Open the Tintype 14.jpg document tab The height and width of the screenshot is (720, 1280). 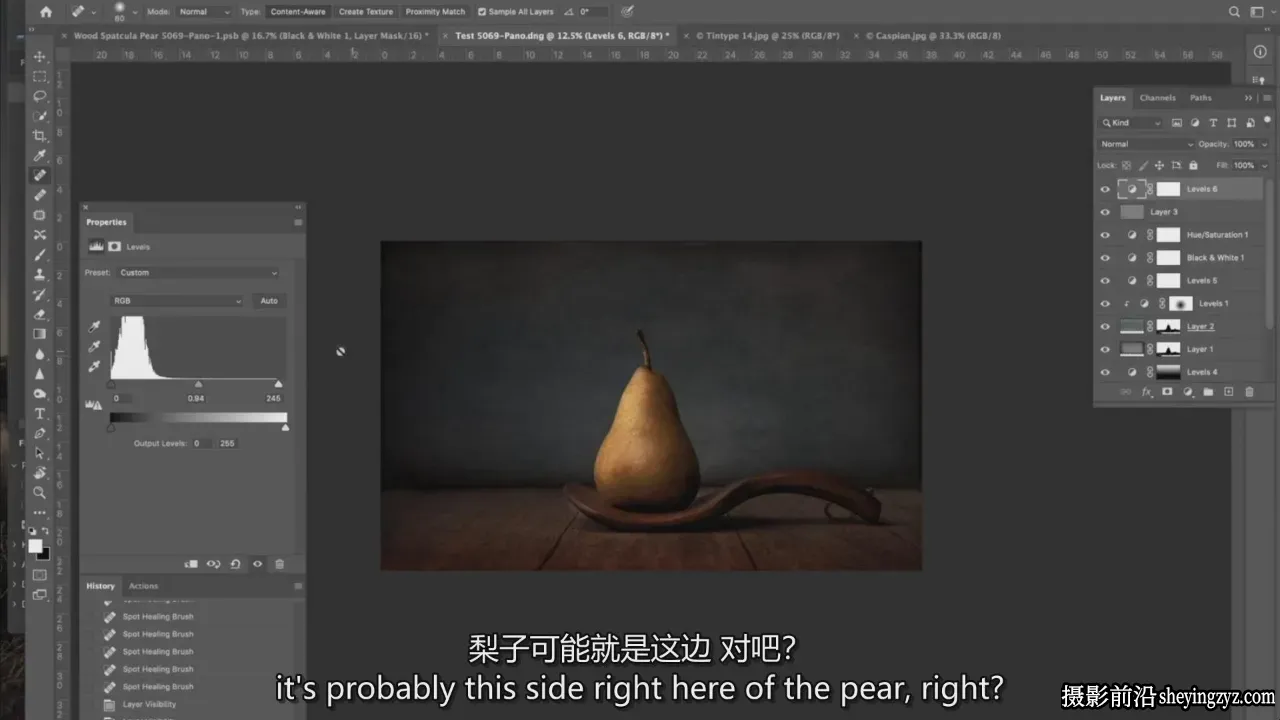coord(767,35)
